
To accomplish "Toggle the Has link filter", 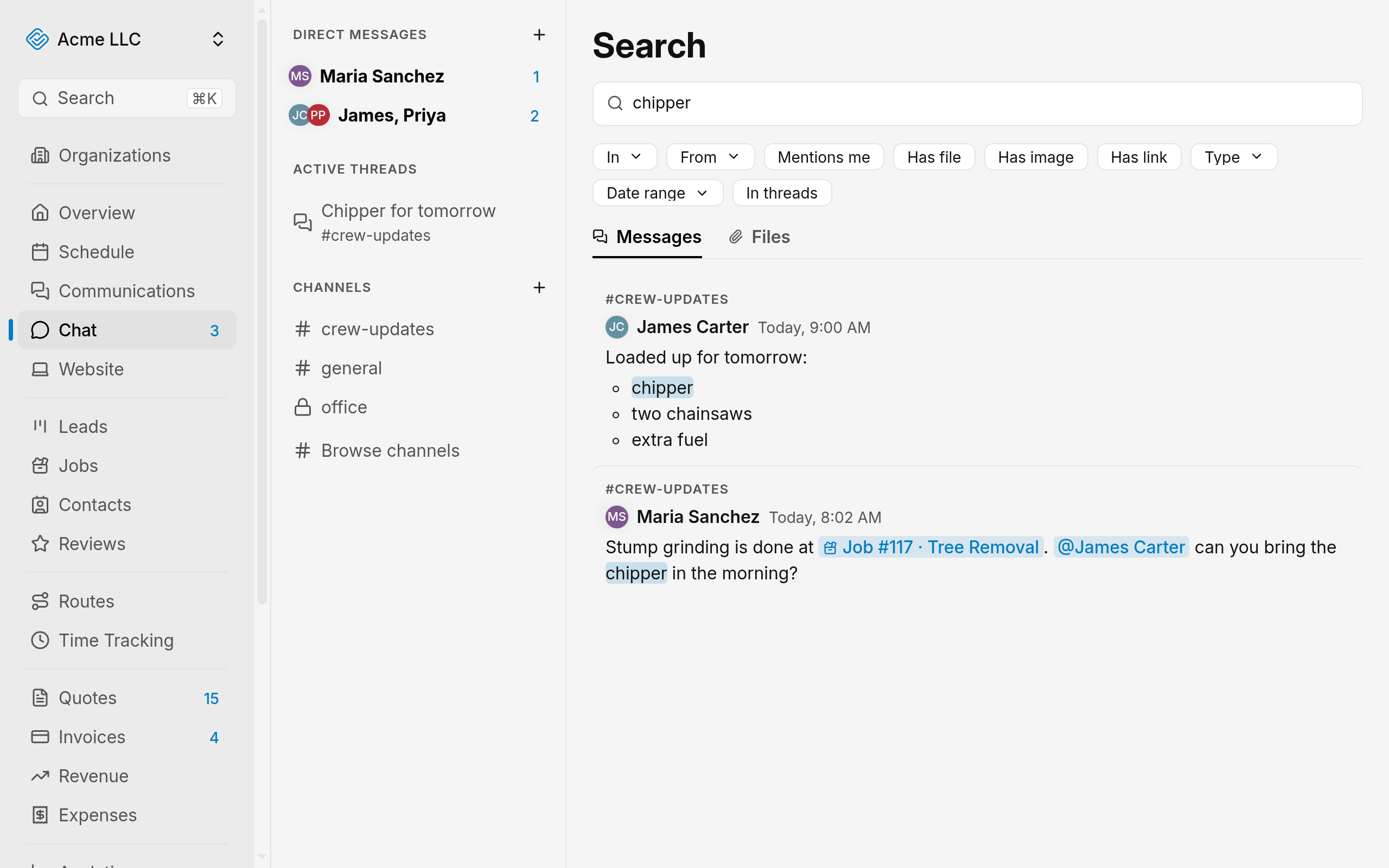I will pyautogui.click(x=1139, y=157).
